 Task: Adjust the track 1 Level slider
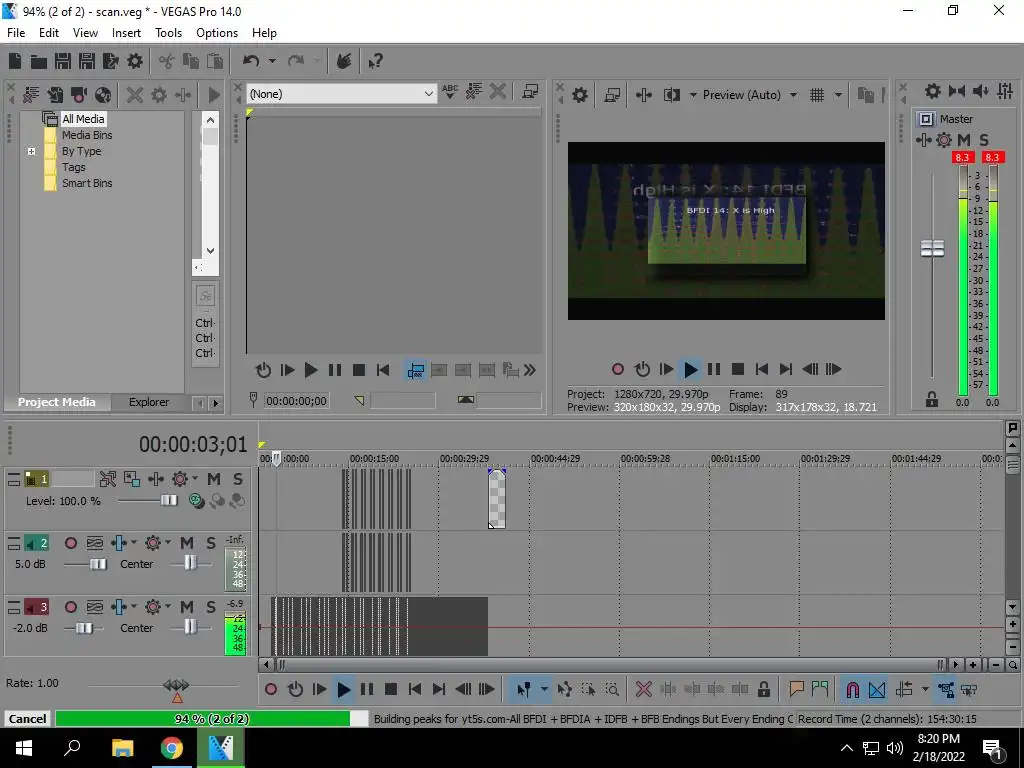tap(168, 501)
